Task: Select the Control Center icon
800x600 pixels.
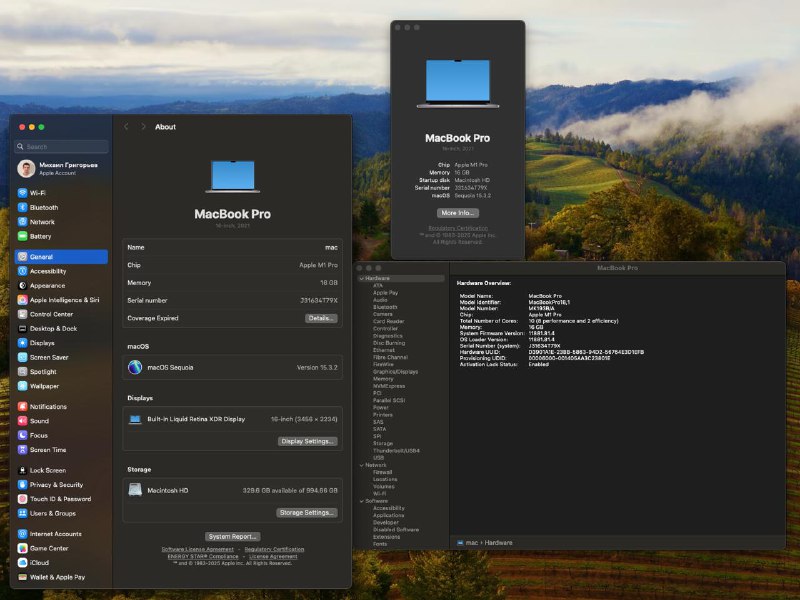Action: pos(22,314)
